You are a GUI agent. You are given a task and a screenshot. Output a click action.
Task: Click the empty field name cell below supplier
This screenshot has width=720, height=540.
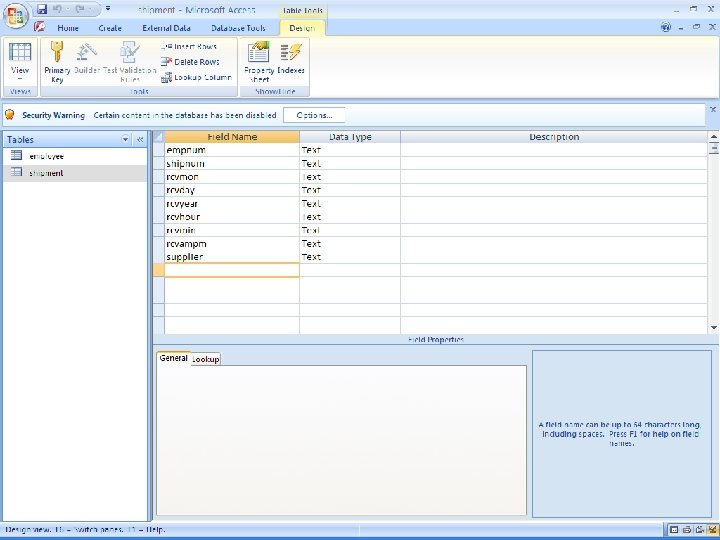tap(231, 270)
